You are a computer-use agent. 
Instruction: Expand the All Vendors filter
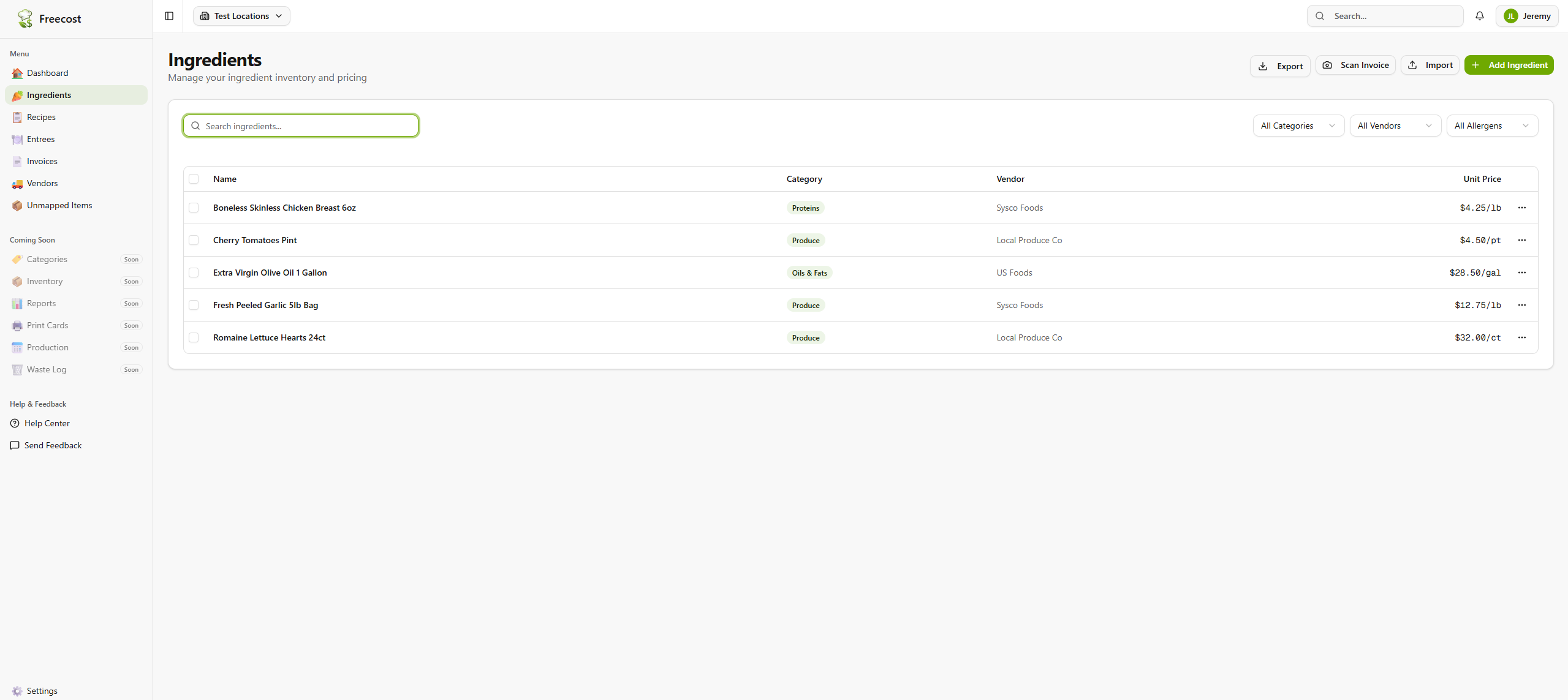[x=1395, y=126]
